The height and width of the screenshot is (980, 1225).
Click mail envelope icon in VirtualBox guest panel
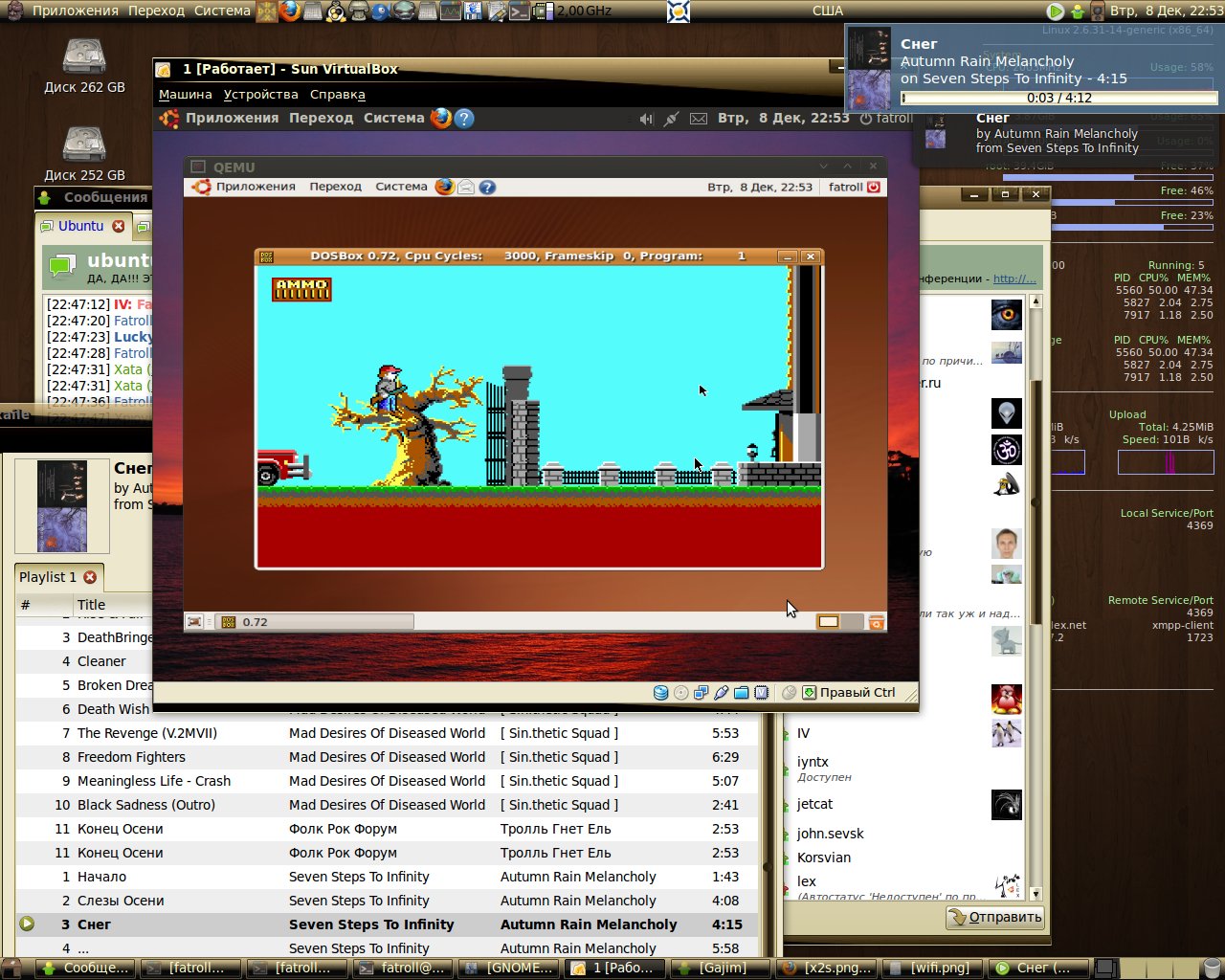click(699, 119)
